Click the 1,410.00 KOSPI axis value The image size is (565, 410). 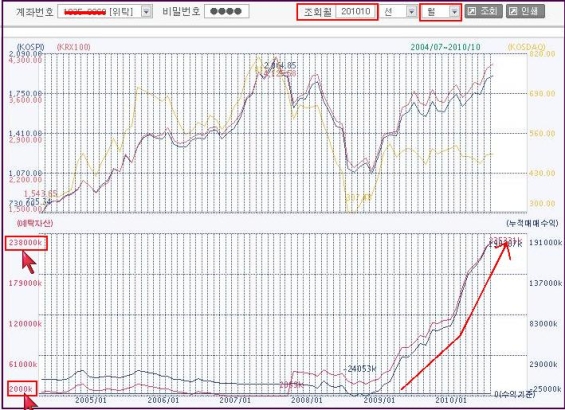click(25, 133)
